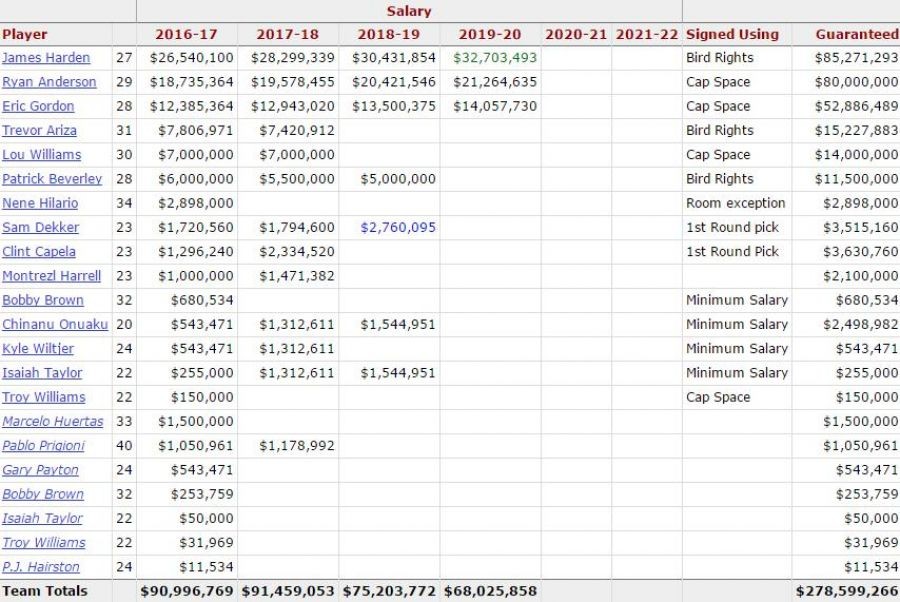Select the $80,000,000 guaranteed amount
Screen dimensions: 900x602
856,82
